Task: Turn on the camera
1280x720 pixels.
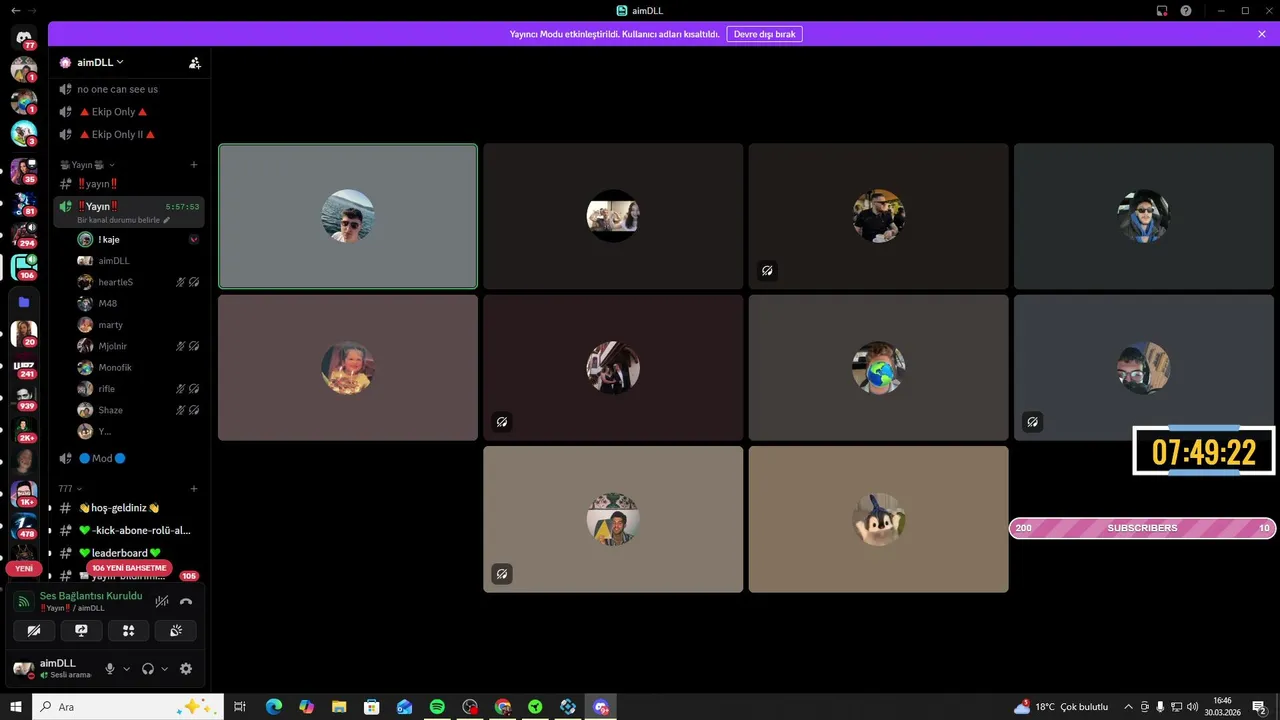Action: tap(34, 630)
